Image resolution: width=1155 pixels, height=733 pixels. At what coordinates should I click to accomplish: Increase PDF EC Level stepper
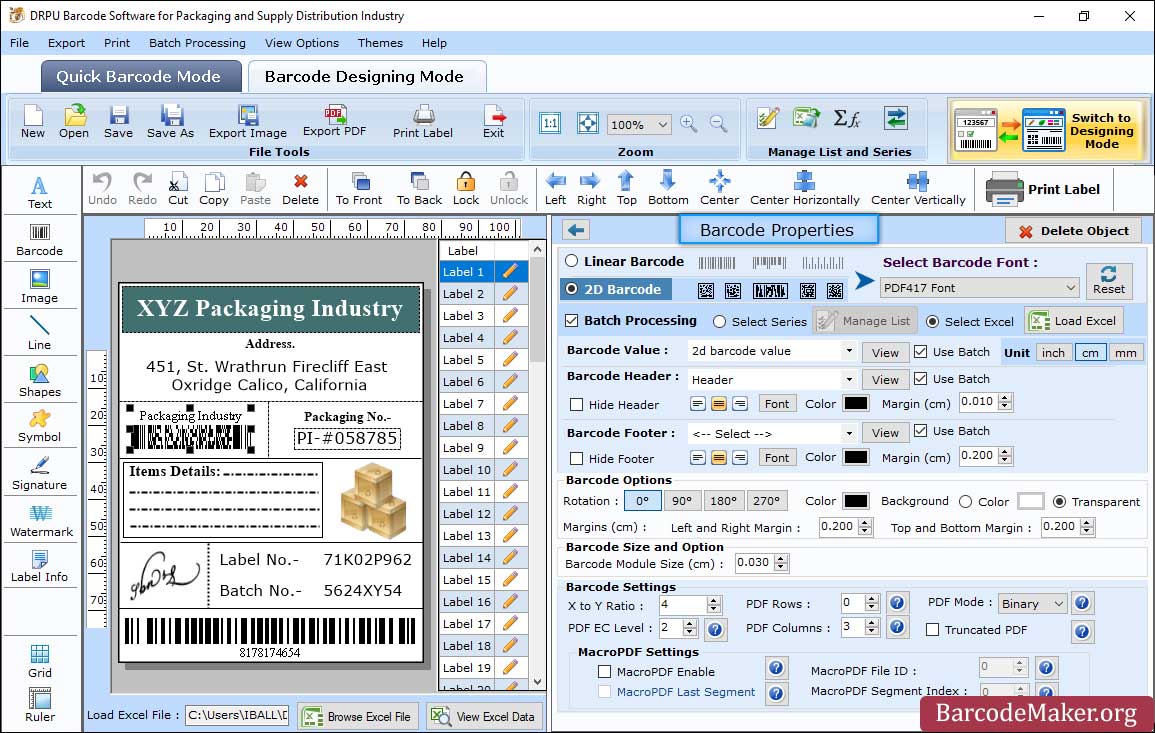point(689,623)
